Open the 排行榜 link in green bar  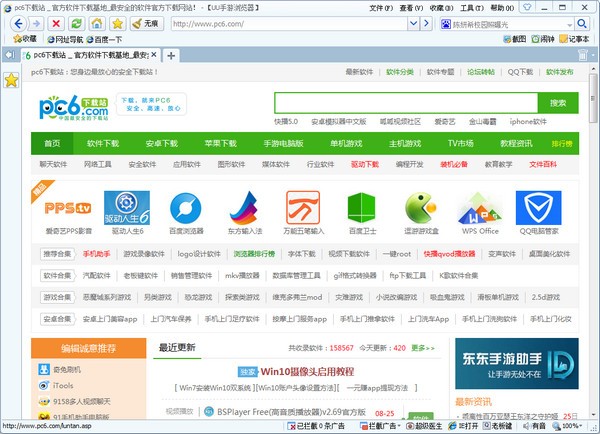562,144
